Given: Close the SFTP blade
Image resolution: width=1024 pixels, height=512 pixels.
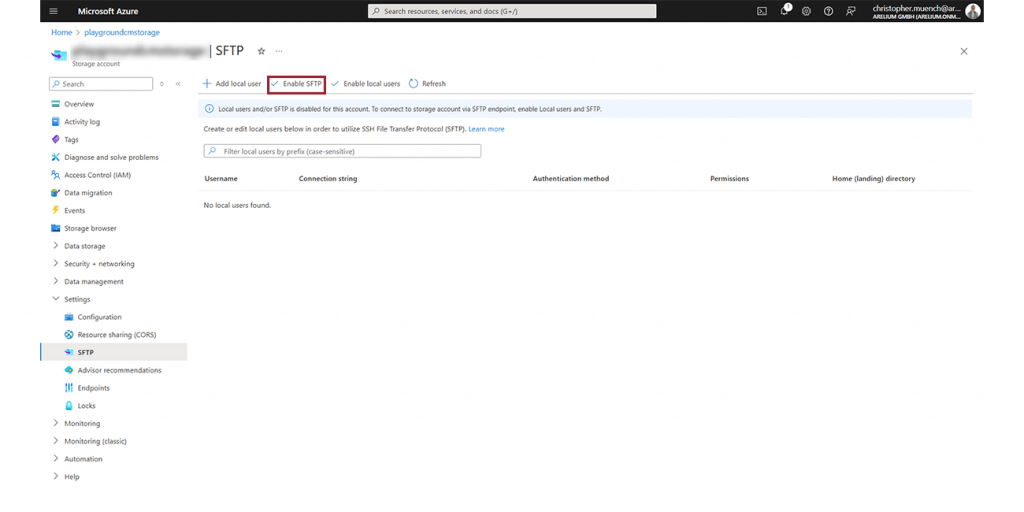Looking at the screenshot, I should tap(964, 51).
